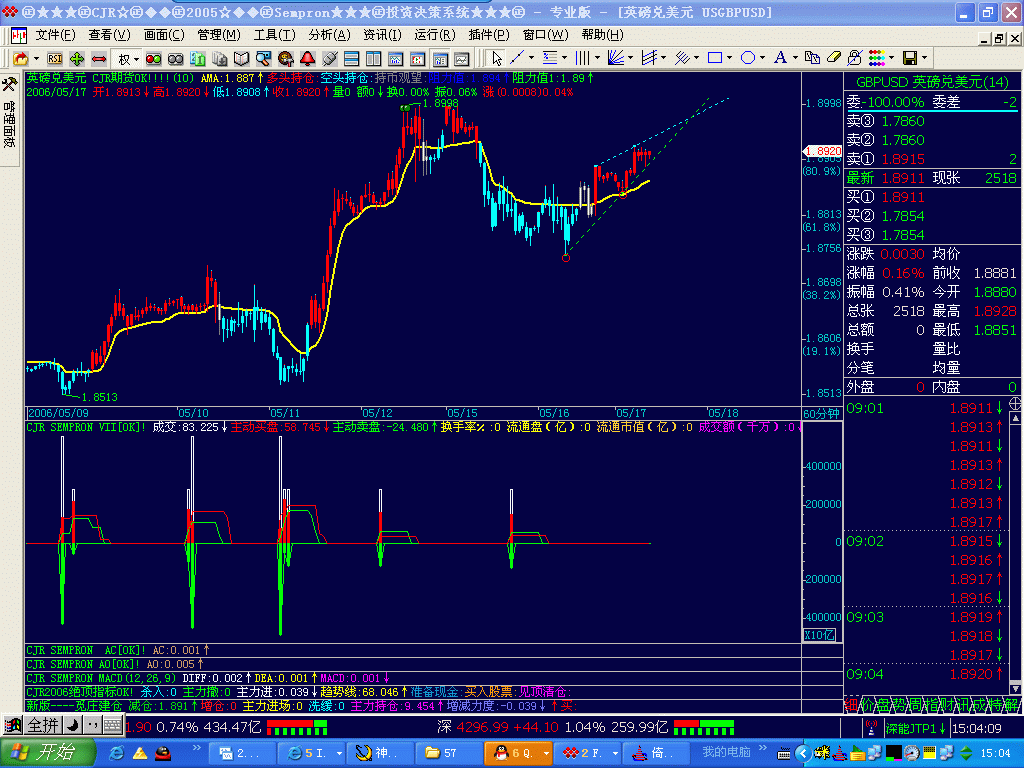This screenshot has height=768, width=1024.
Task: Click the gray double-circle icon
Action: [x=176, y=59]
